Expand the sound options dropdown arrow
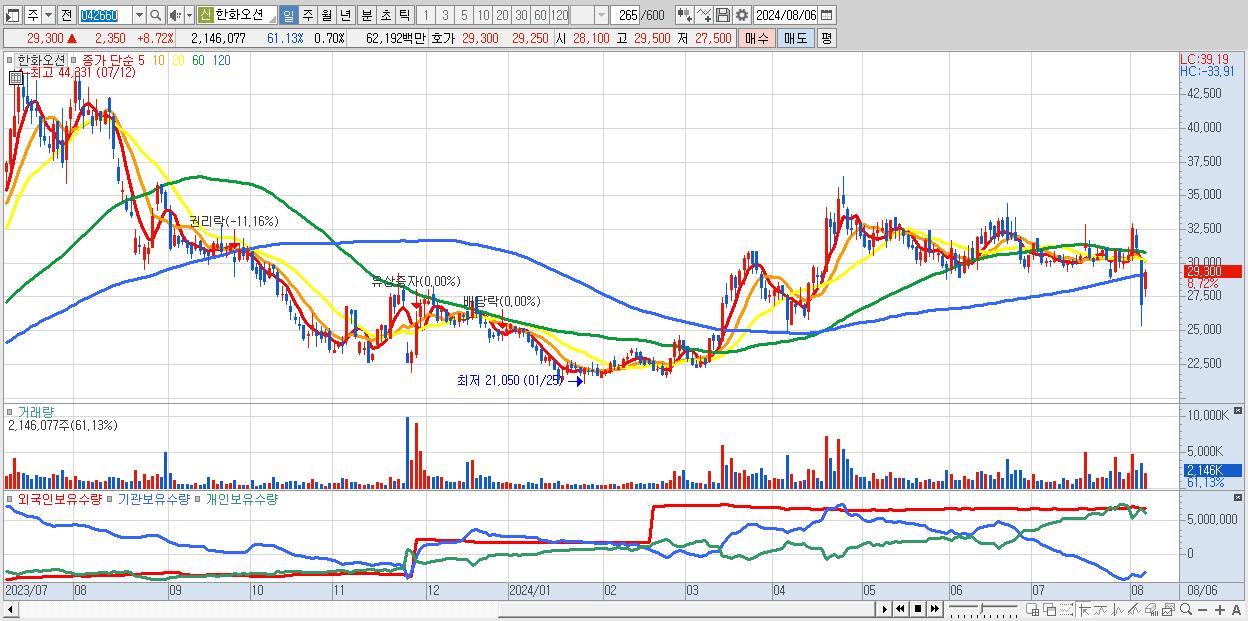Screen dimensions: 1248x621 [189, 15]
